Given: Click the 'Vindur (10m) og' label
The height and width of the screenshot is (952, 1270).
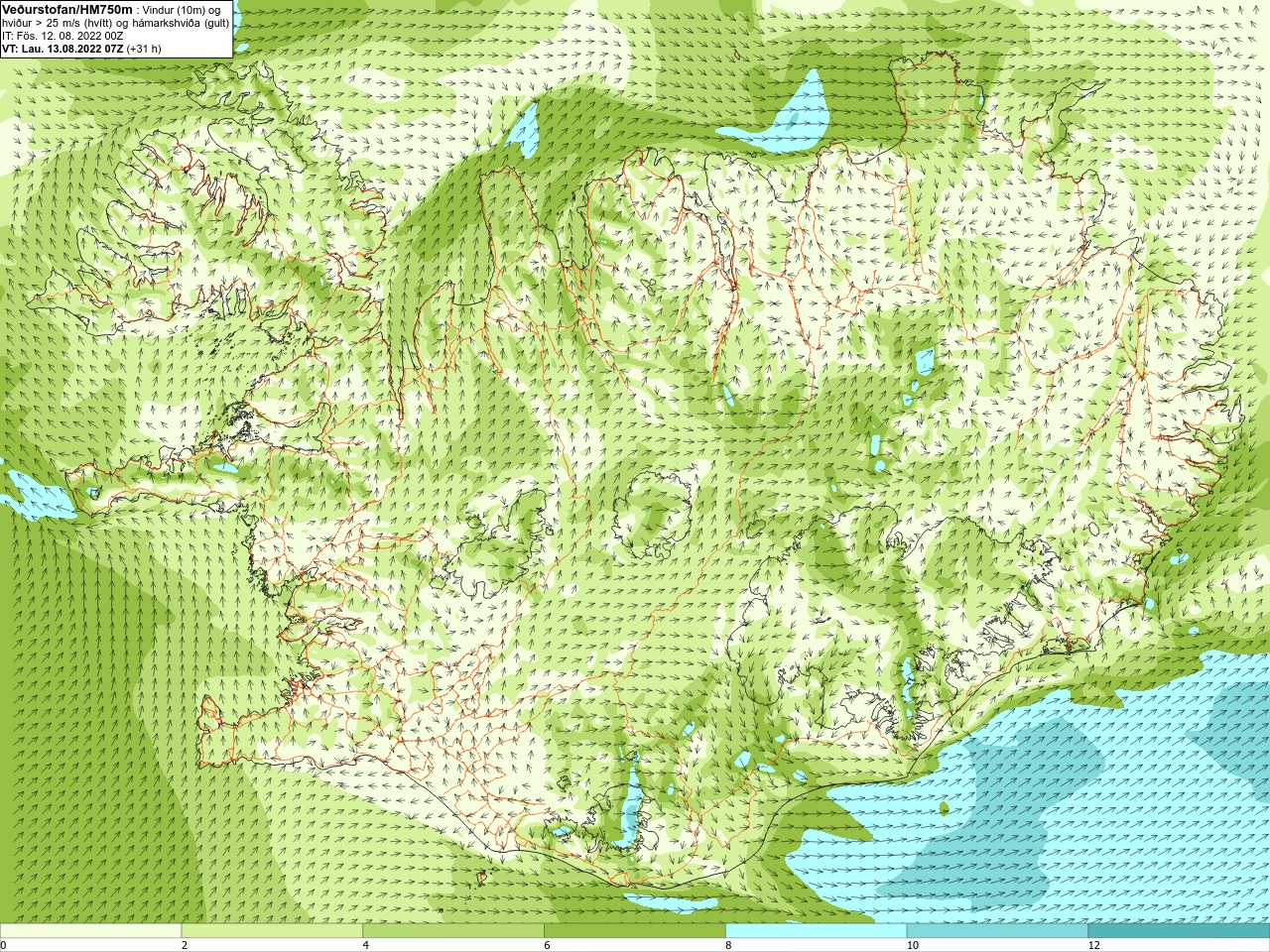Looking at the screenshot, I should coord(182,10).
